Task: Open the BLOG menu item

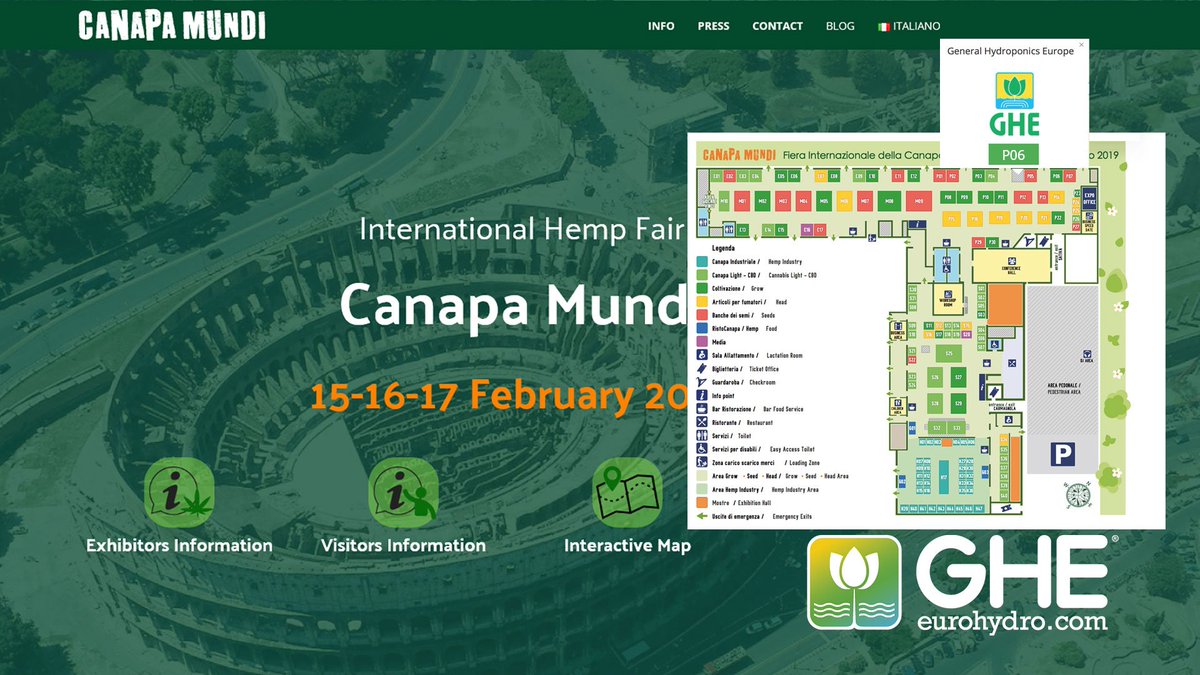Action: click(x=840, y=26)
